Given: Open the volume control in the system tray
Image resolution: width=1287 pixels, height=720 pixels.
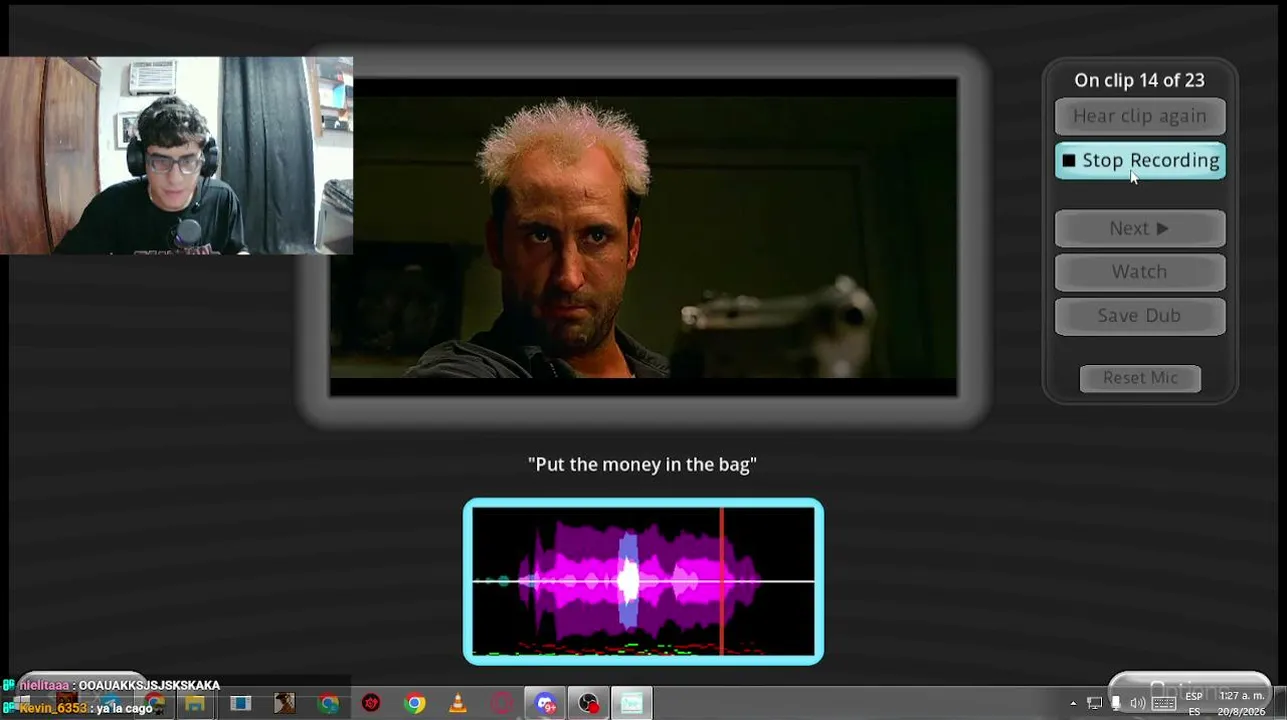Looking at the screenshot, I should pos(1137,704).
